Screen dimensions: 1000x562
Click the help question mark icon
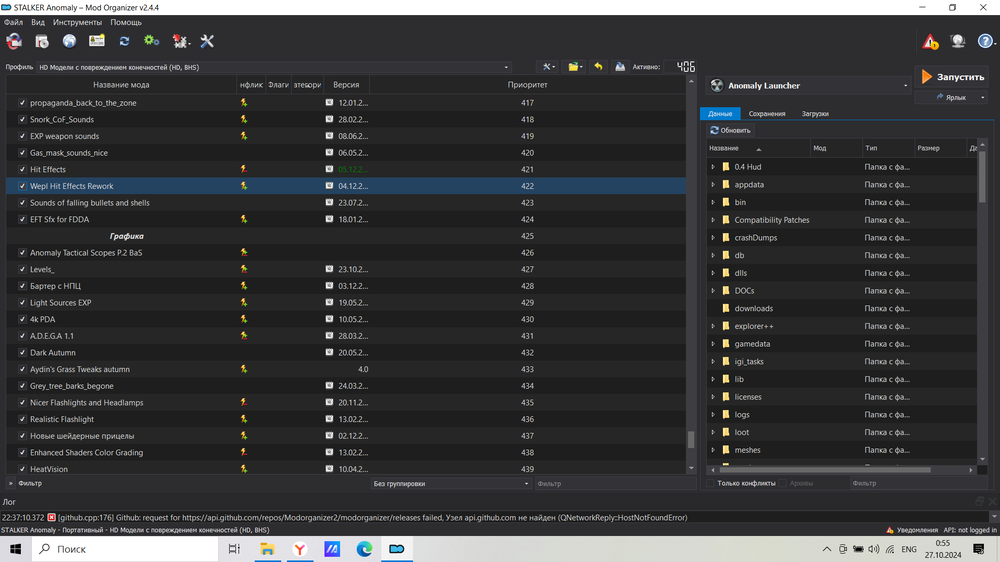coord(985,42)
